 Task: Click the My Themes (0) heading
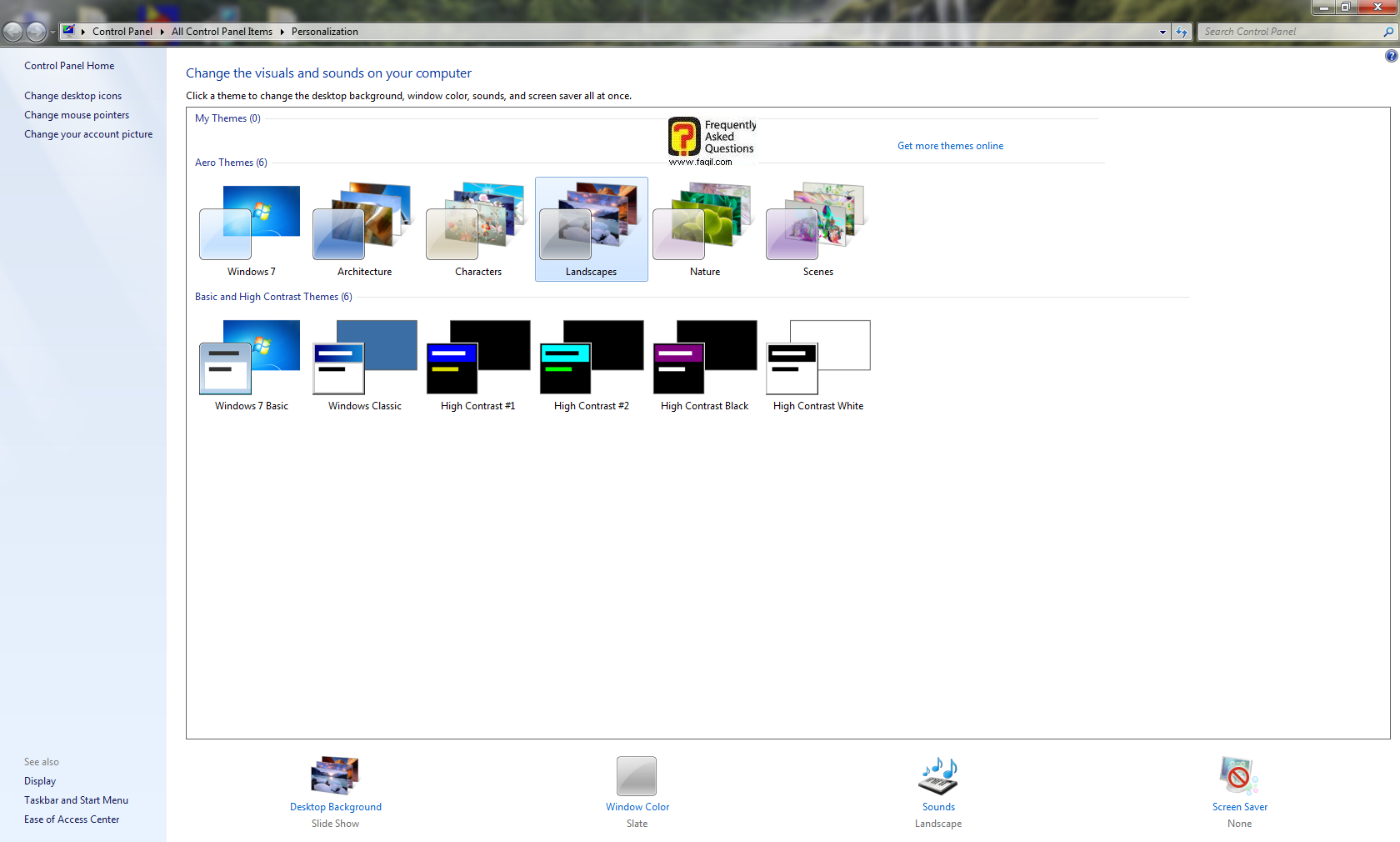[x=227, y=118]
